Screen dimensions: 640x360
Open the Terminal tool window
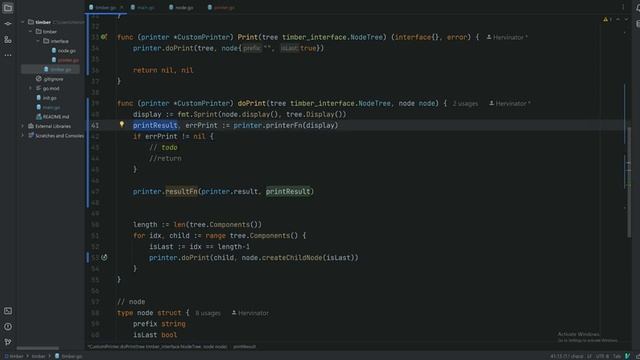8,311
